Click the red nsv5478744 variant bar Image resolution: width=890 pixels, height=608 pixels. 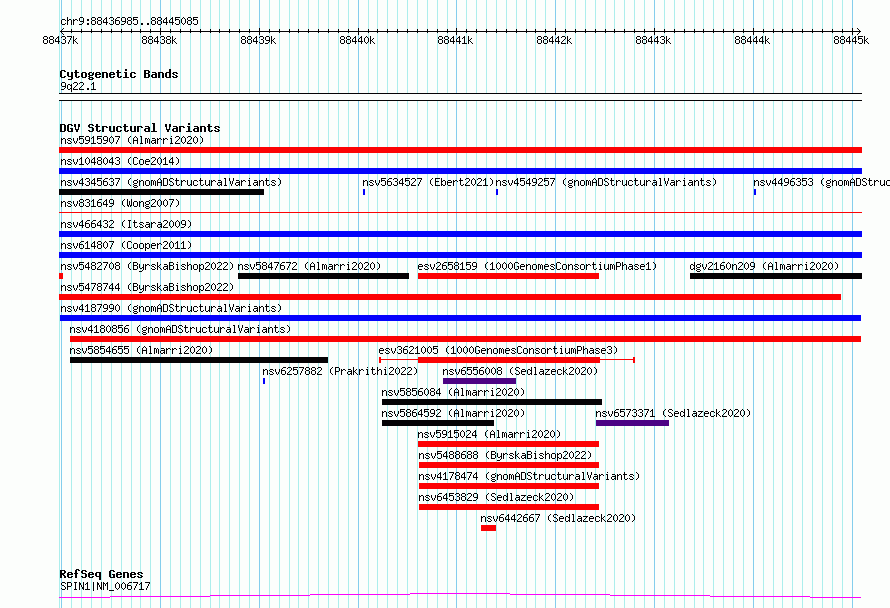coord(450,297)
